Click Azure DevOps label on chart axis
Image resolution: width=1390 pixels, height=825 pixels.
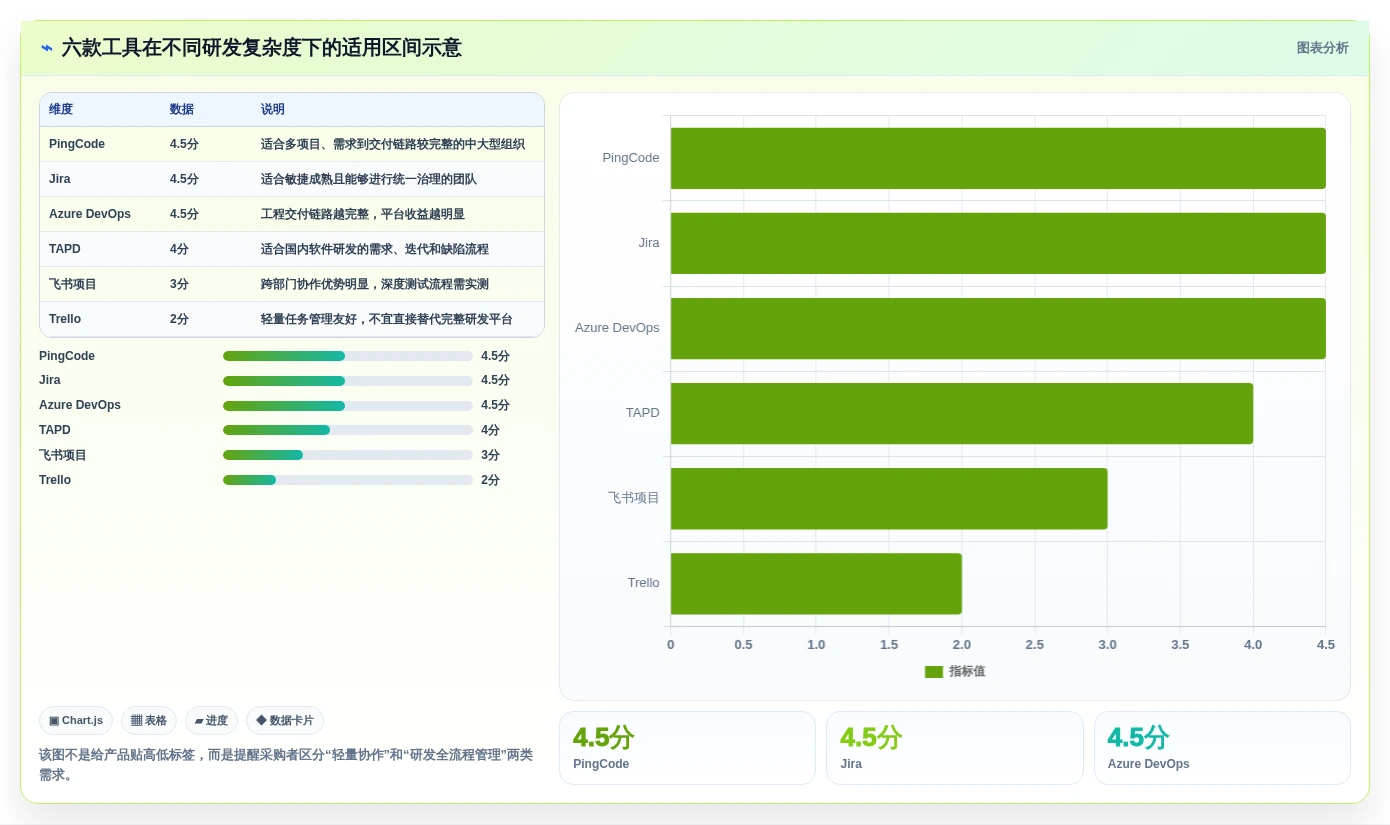(x=617, y=328)
